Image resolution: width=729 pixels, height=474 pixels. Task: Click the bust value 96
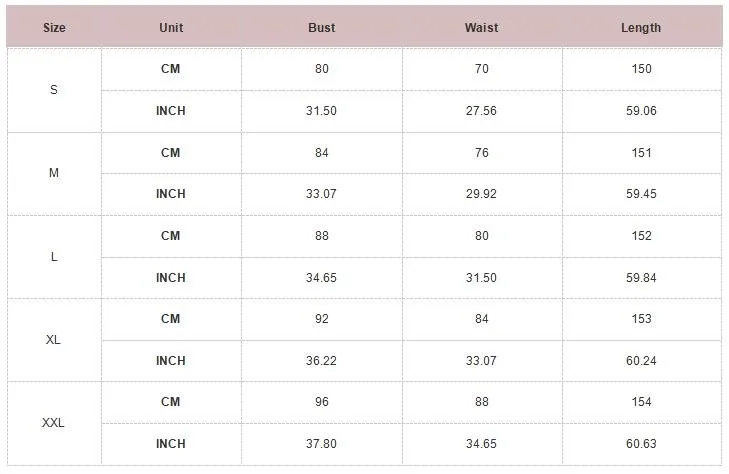point(322,402)
